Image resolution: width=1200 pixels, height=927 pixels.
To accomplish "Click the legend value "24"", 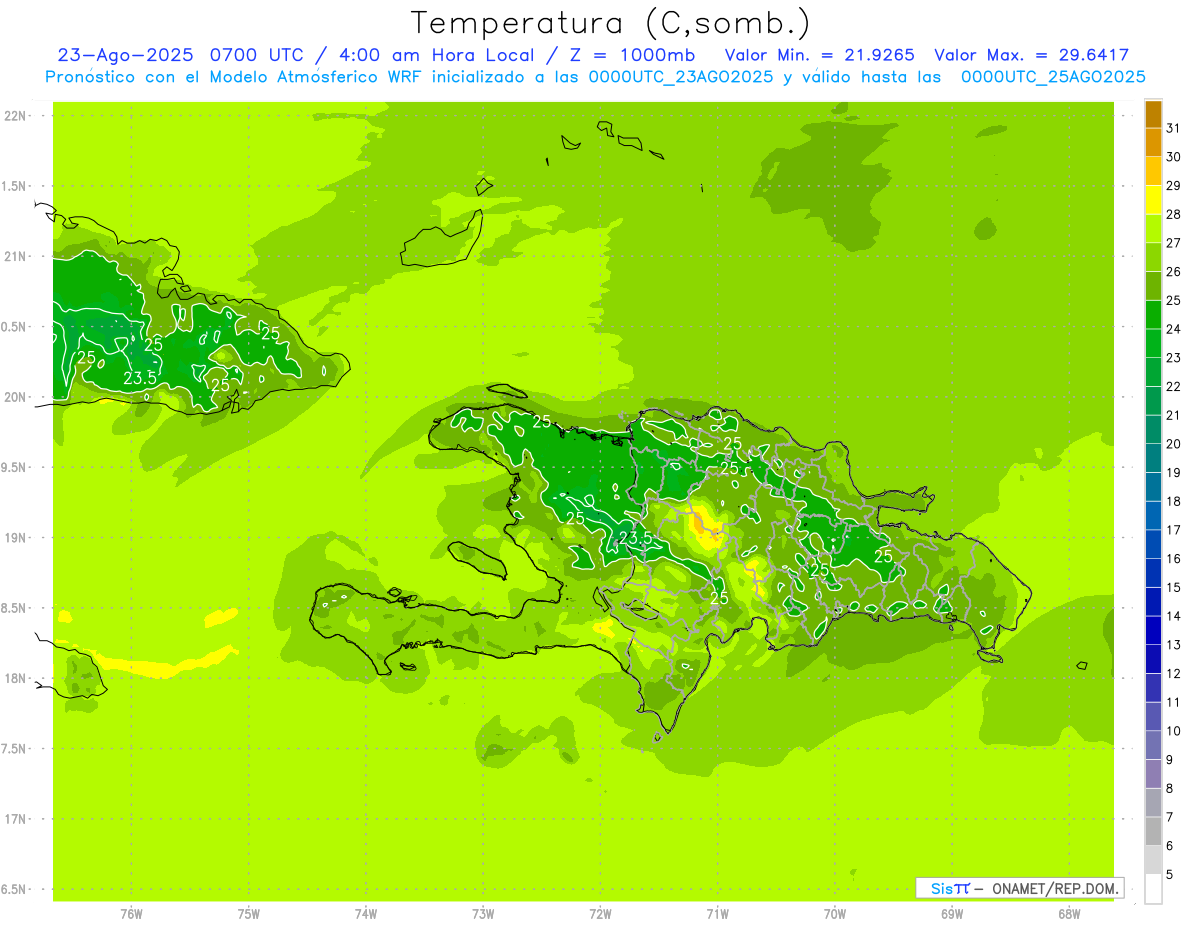I will 1174,329.
